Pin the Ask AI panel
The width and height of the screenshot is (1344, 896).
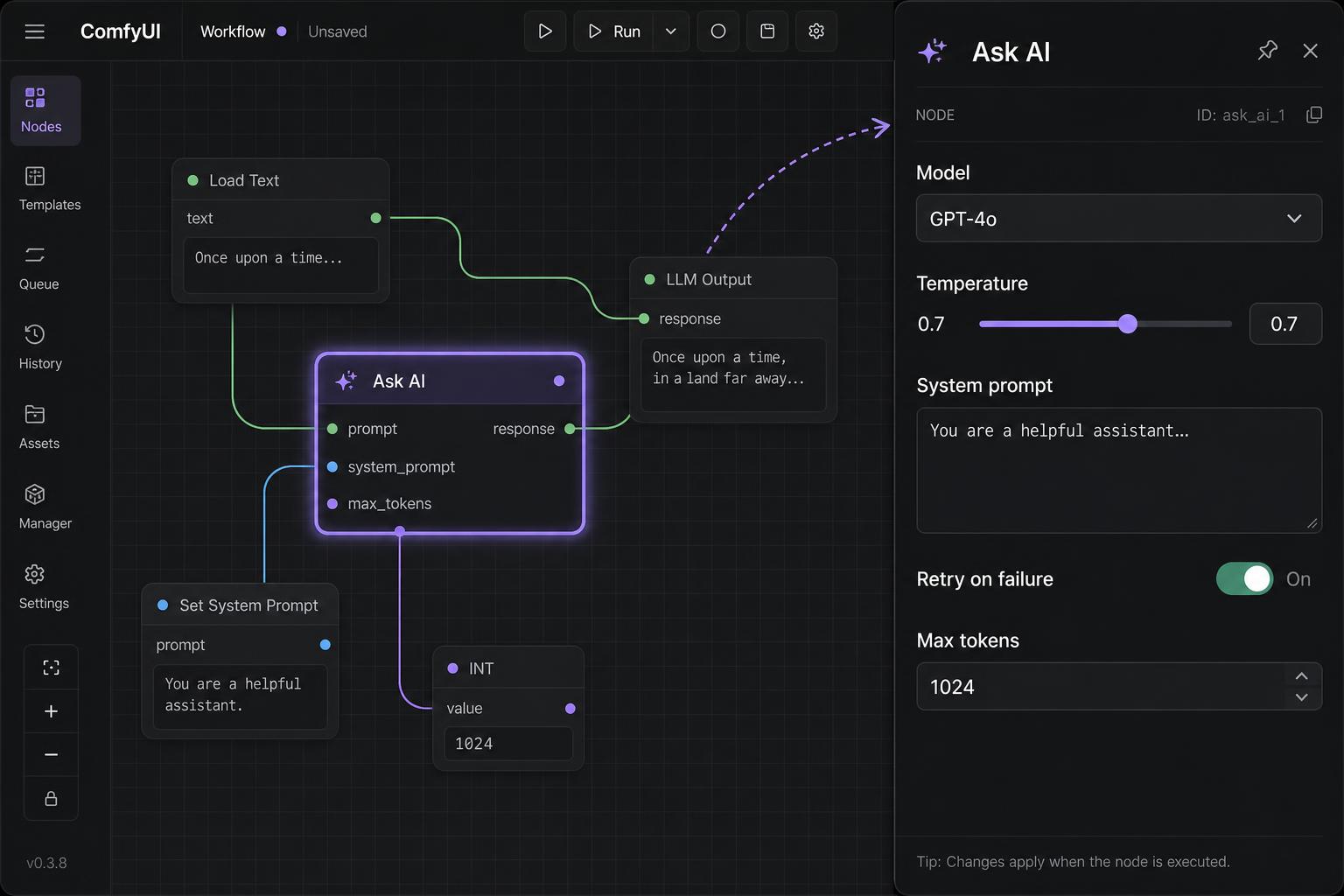[1267, 51]
